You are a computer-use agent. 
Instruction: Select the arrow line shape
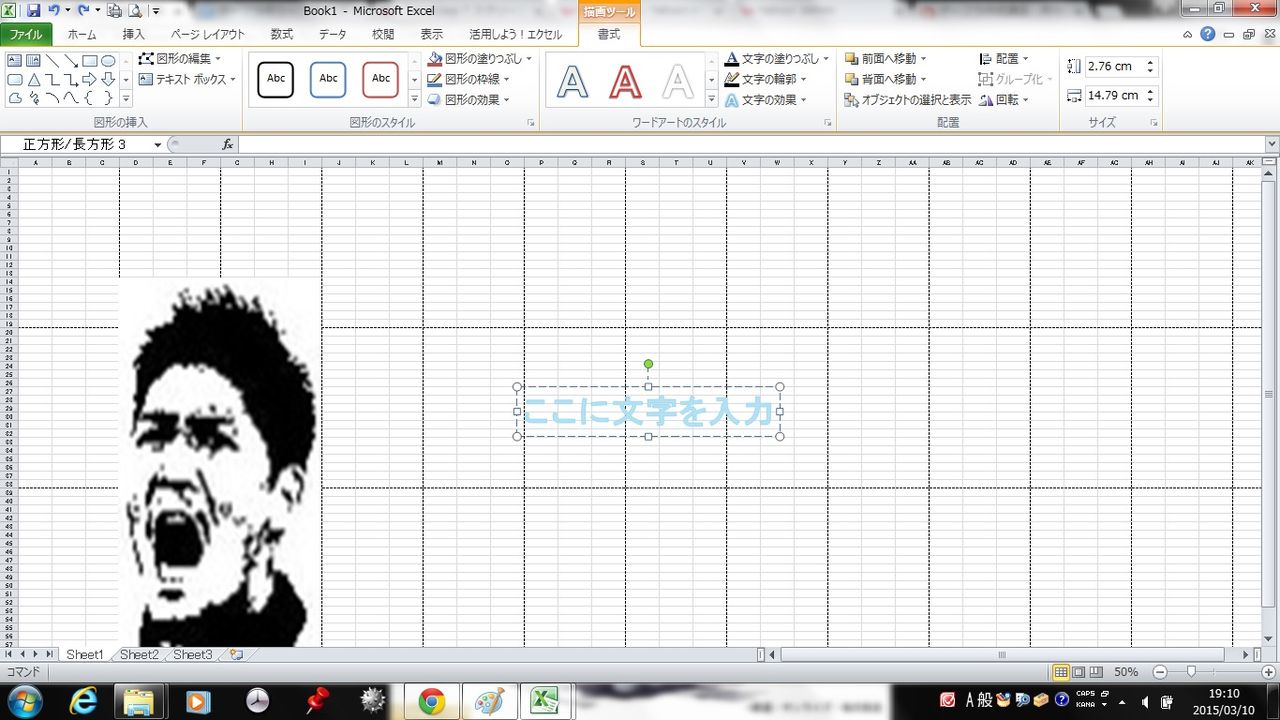pyautogui.click(x=71, y=61)
